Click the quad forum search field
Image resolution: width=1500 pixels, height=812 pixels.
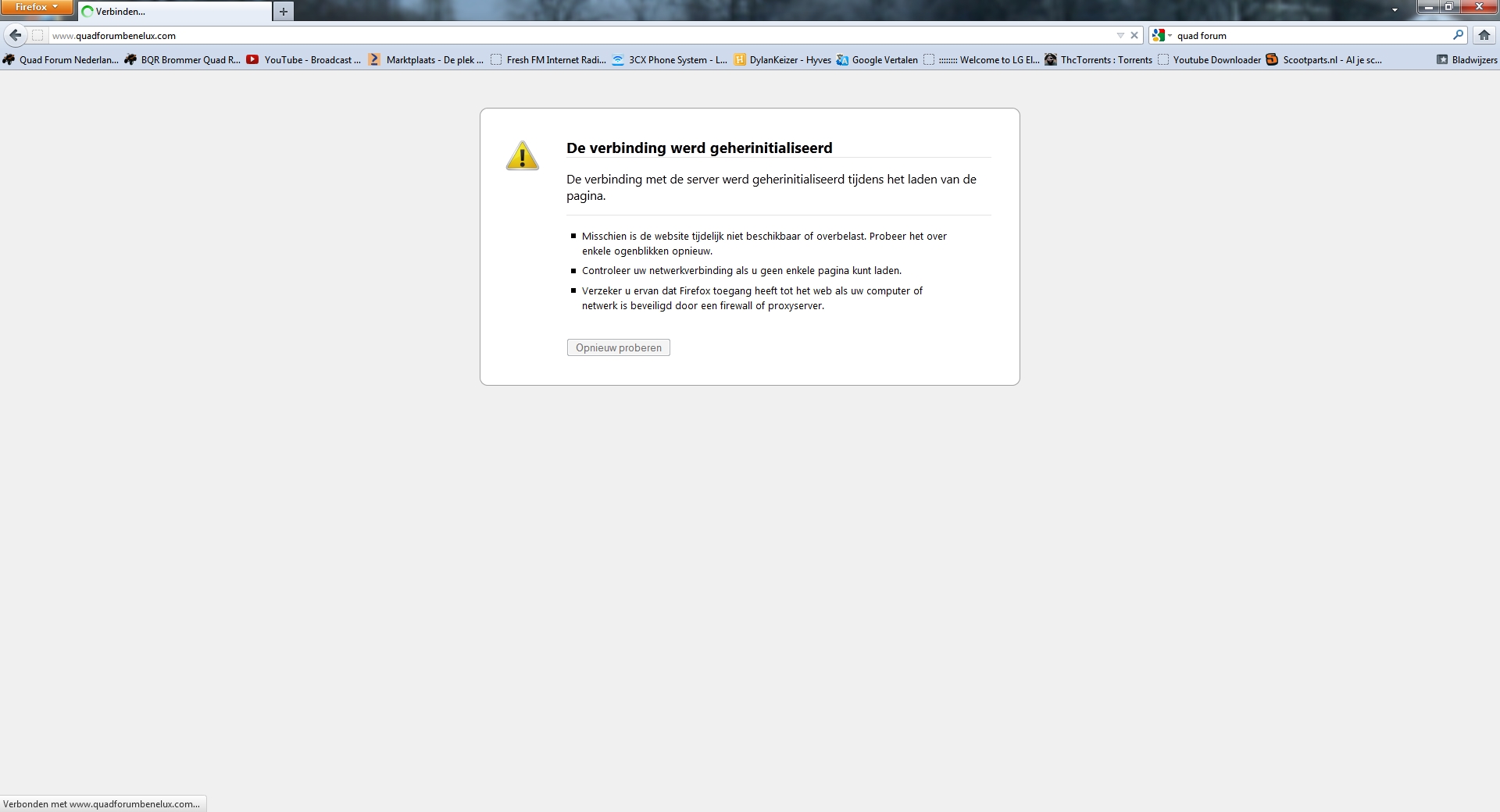(x=1312, y=35)
